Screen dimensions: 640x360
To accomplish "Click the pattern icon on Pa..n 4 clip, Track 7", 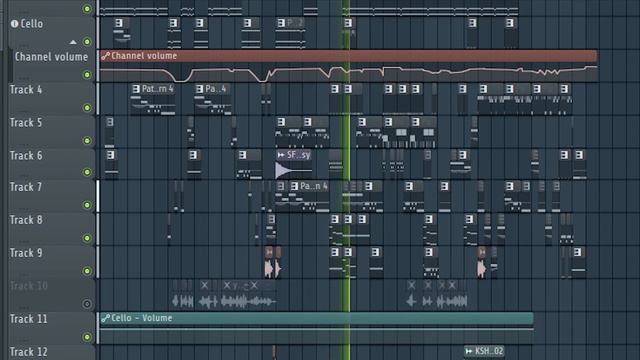I will (294, 187).
